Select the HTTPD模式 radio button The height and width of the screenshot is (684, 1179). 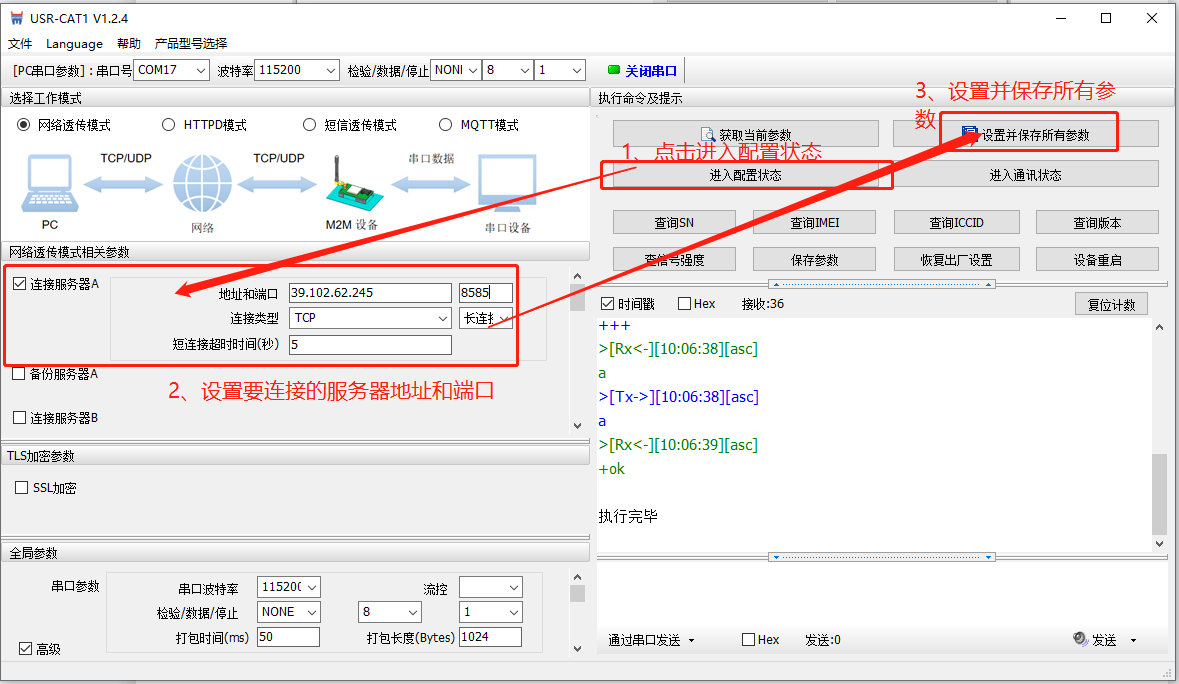point(169,125)
